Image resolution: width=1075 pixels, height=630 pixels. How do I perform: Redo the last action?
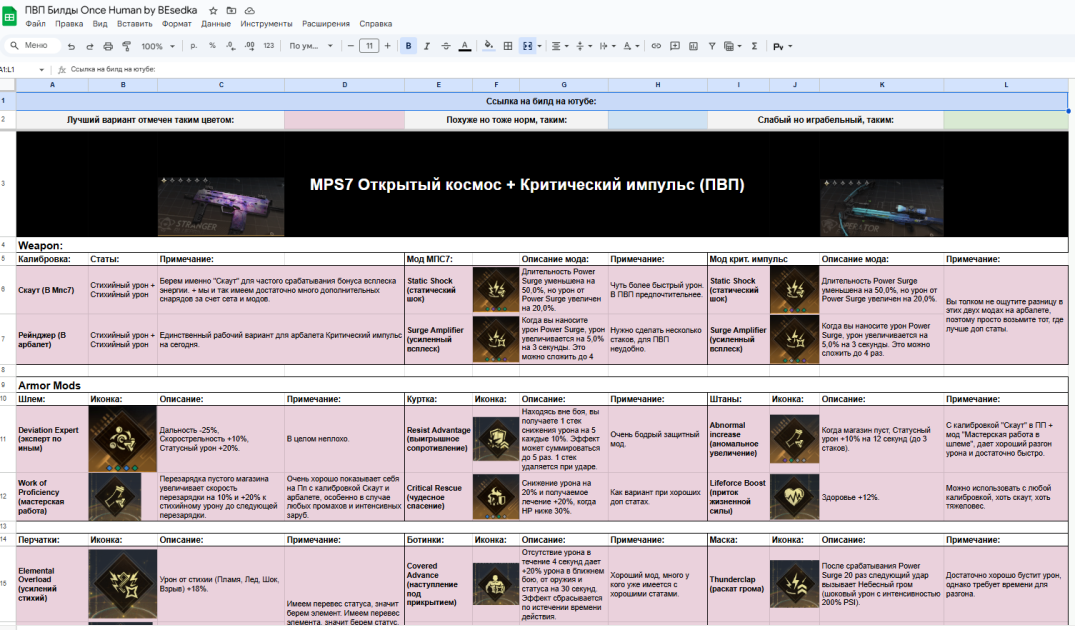[90, 46]
